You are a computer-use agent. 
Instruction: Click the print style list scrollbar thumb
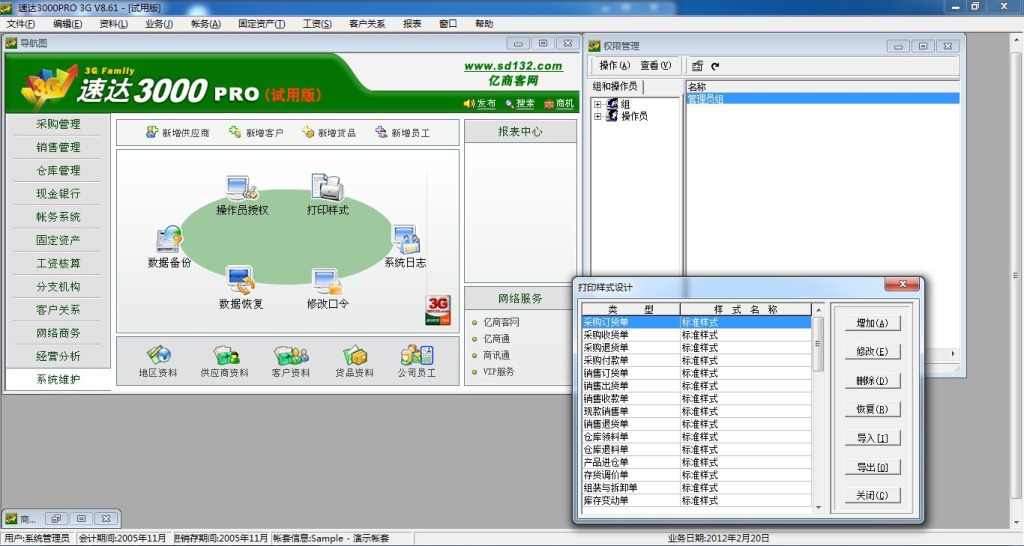tap(818, 344)
